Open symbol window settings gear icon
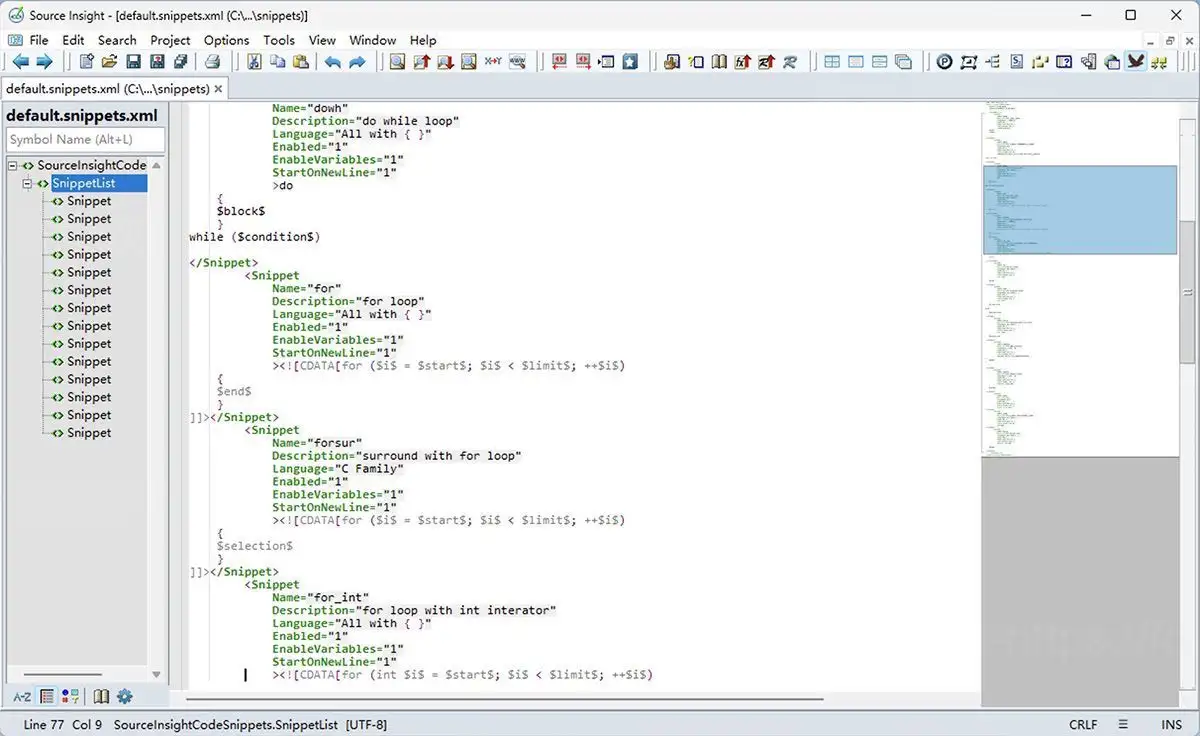 (x=125, y=696)
